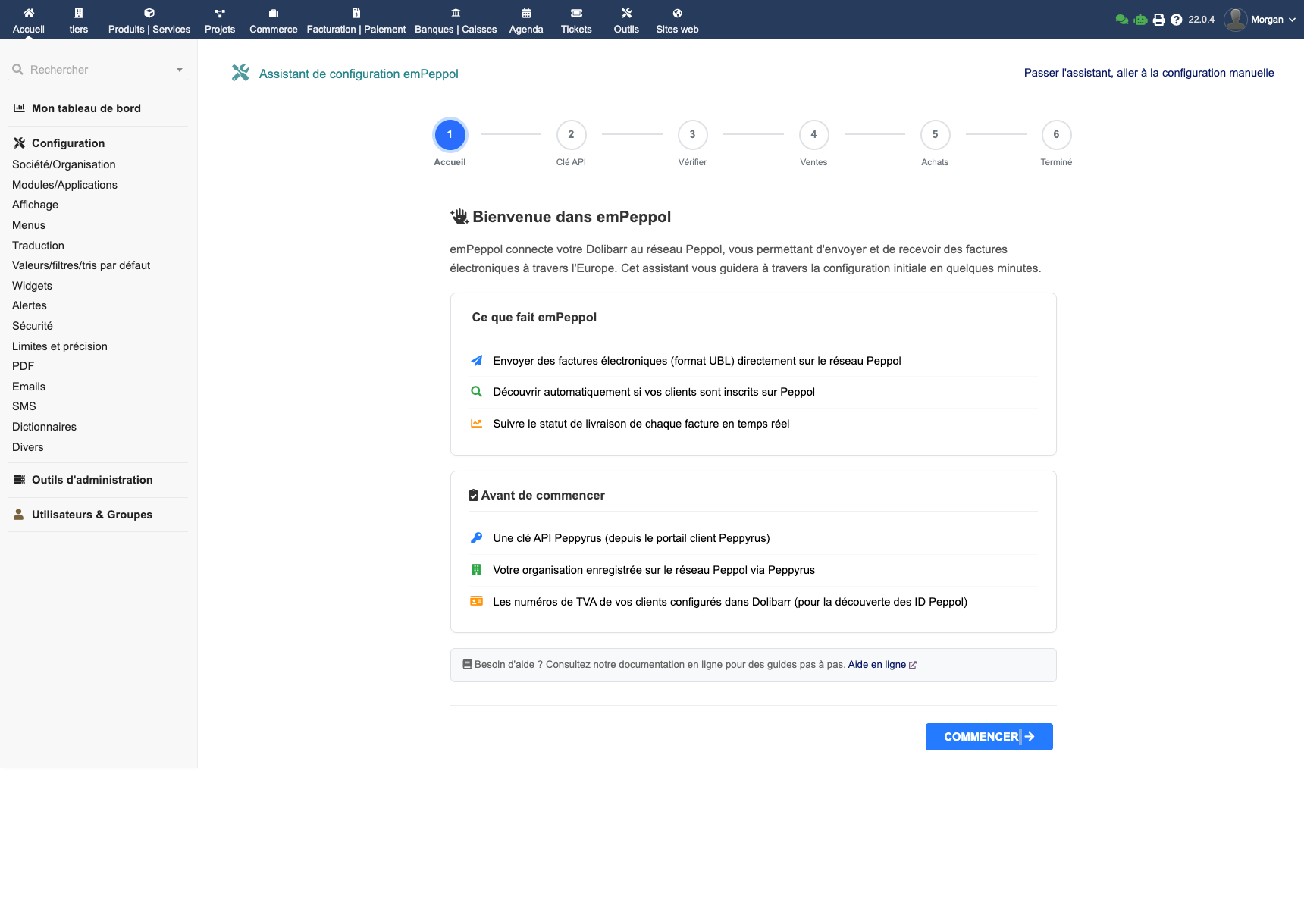Screen dimensions: 1304x924
Task: Go to Produits | Services menu
Action: pyautogui.click(x=149, y=20)
